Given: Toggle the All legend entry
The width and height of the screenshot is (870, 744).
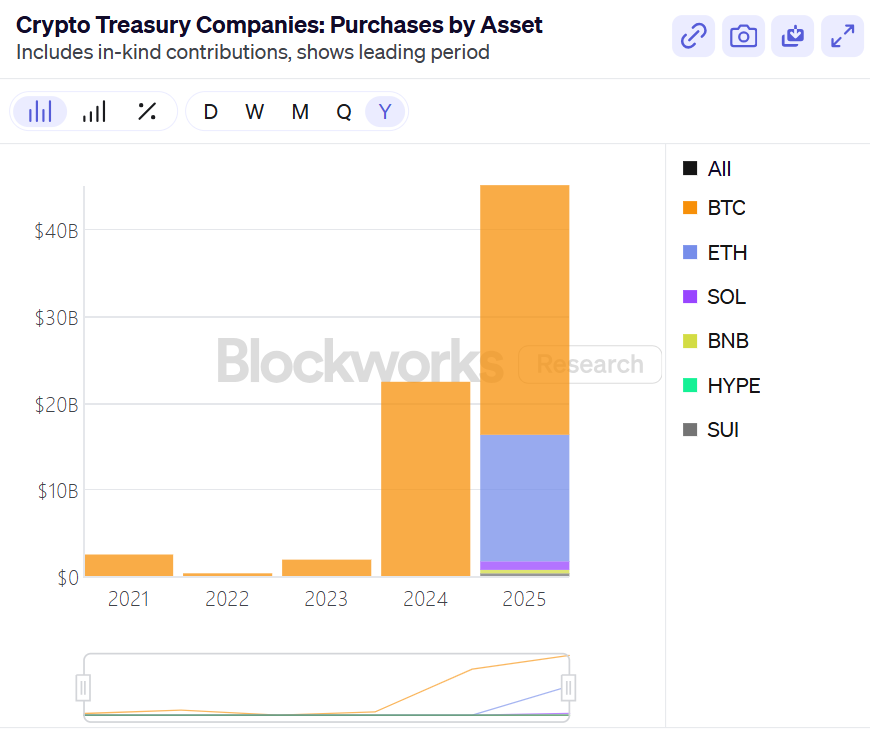Looking at the screenshot, I should point(707,169).
